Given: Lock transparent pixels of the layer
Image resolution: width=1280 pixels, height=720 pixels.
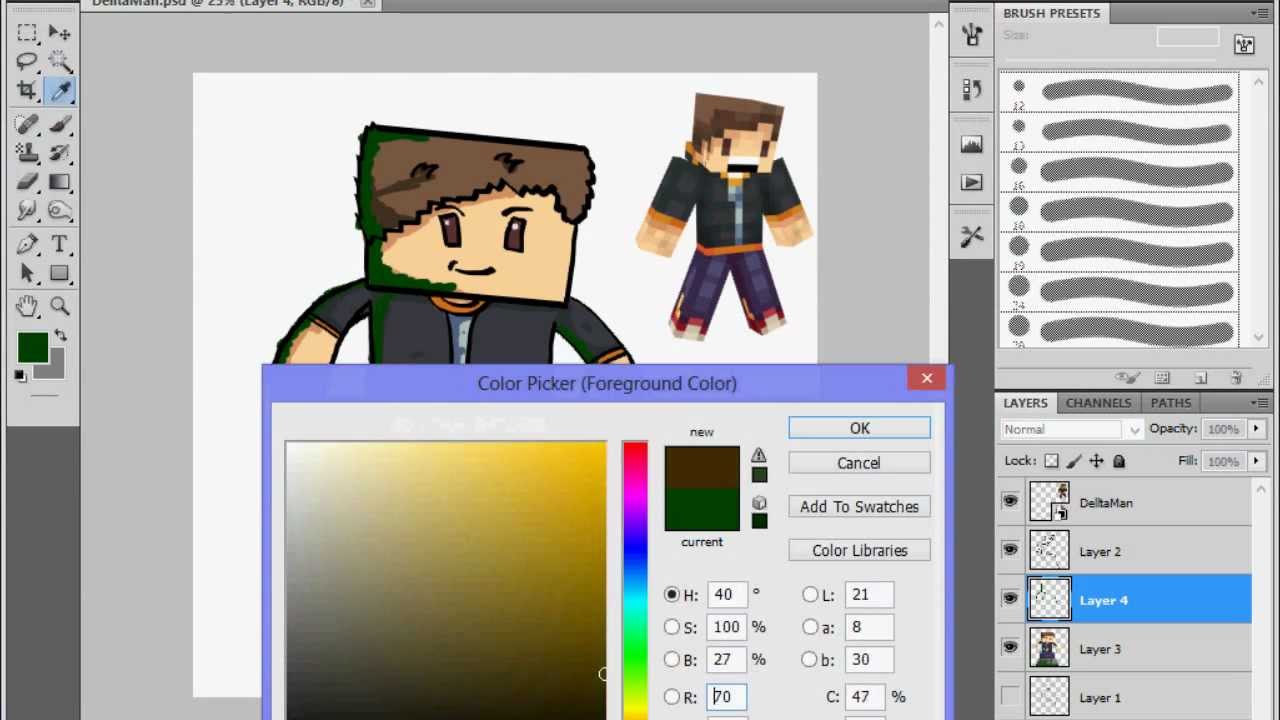Looking at the screenshot, I should pos(1052,461).
